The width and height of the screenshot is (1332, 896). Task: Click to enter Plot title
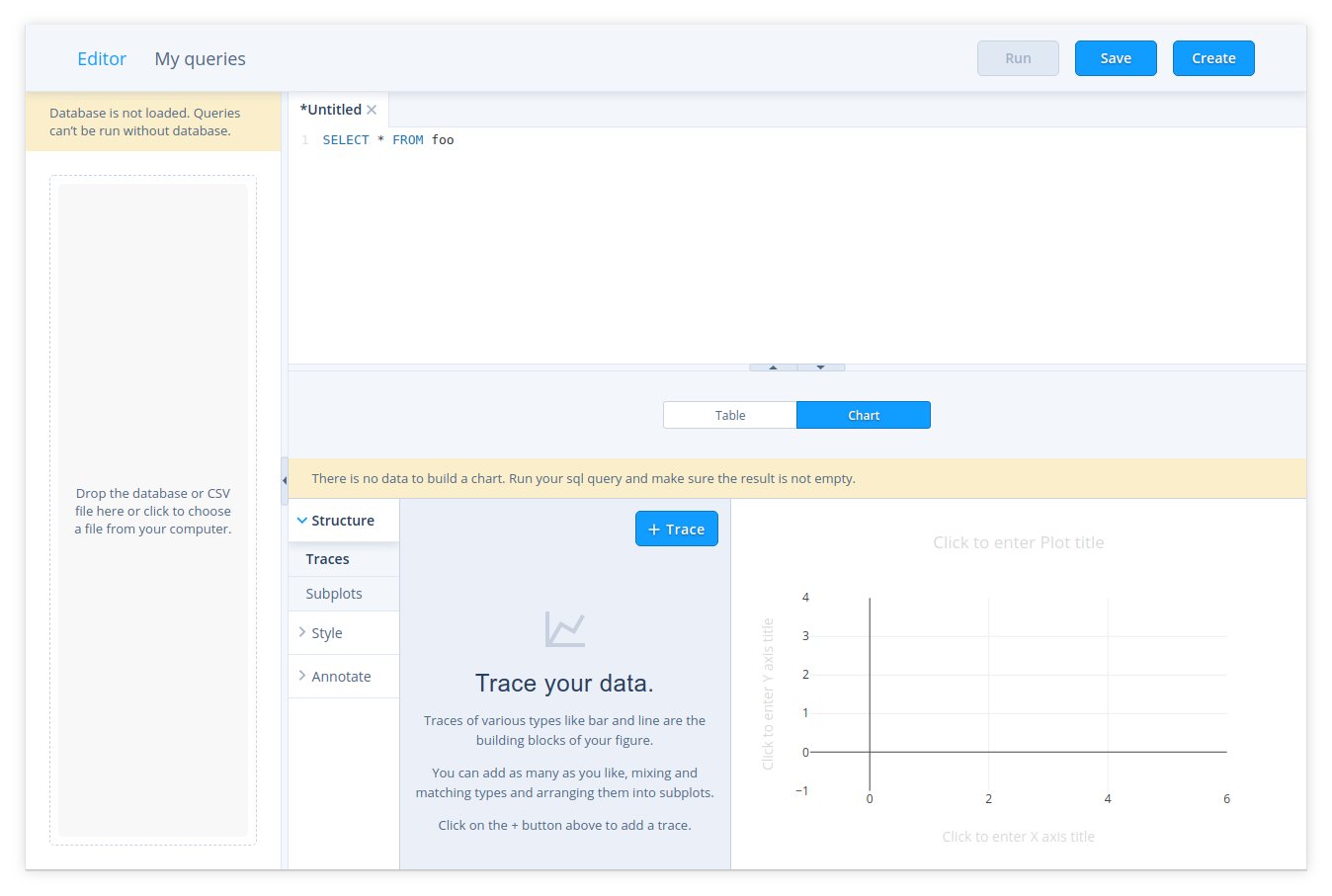click(x=1018, y=542)
